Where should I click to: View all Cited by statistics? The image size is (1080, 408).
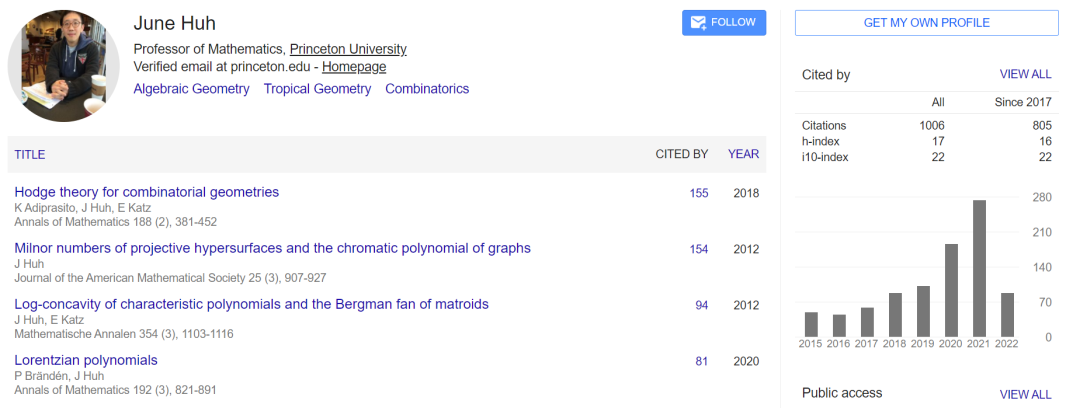[x=1025, y=74]
